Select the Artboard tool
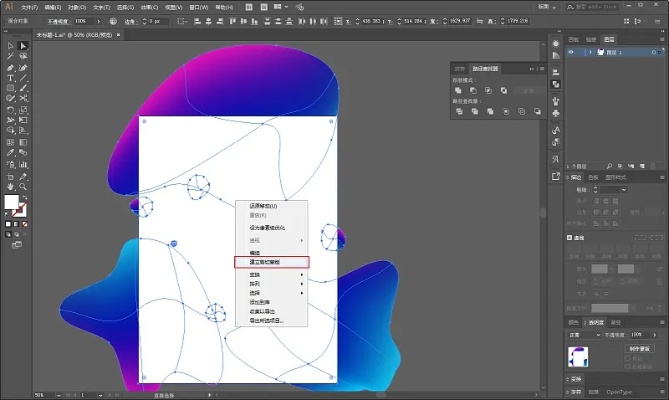 pyautogui.click(x=10, y=177)
